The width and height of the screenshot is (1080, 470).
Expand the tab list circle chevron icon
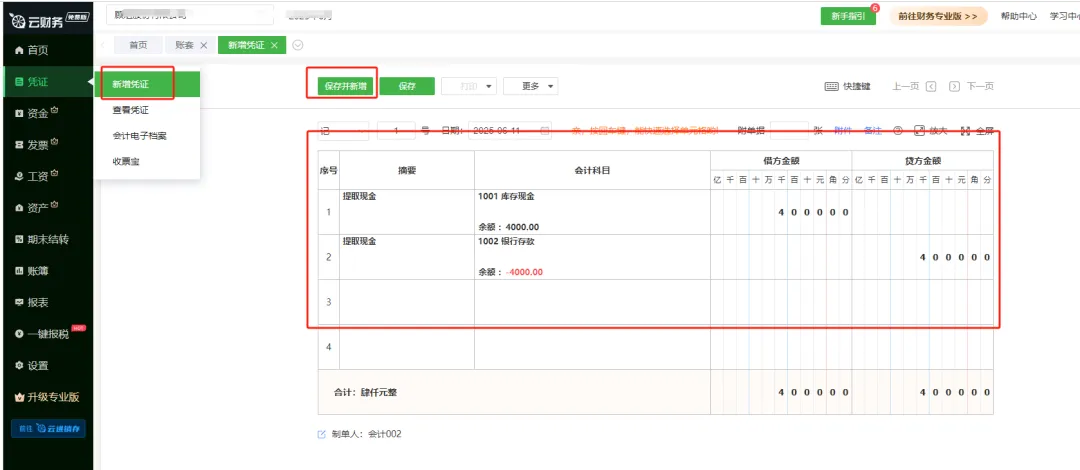(x=298, y=45)
